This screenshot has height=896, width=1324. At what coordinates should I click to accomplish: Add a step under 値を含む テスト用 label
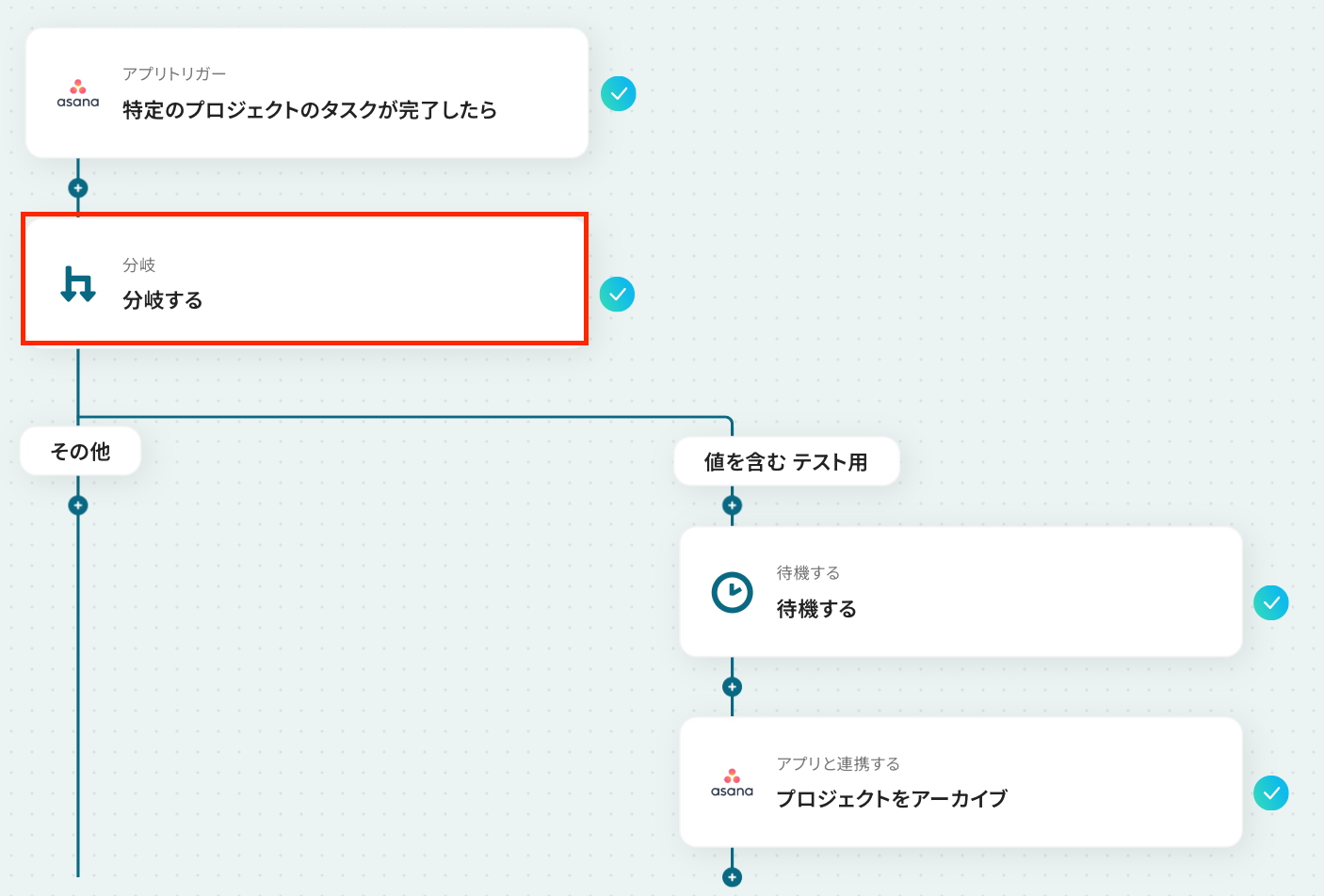pyautogui.click(x=732, y=505)
